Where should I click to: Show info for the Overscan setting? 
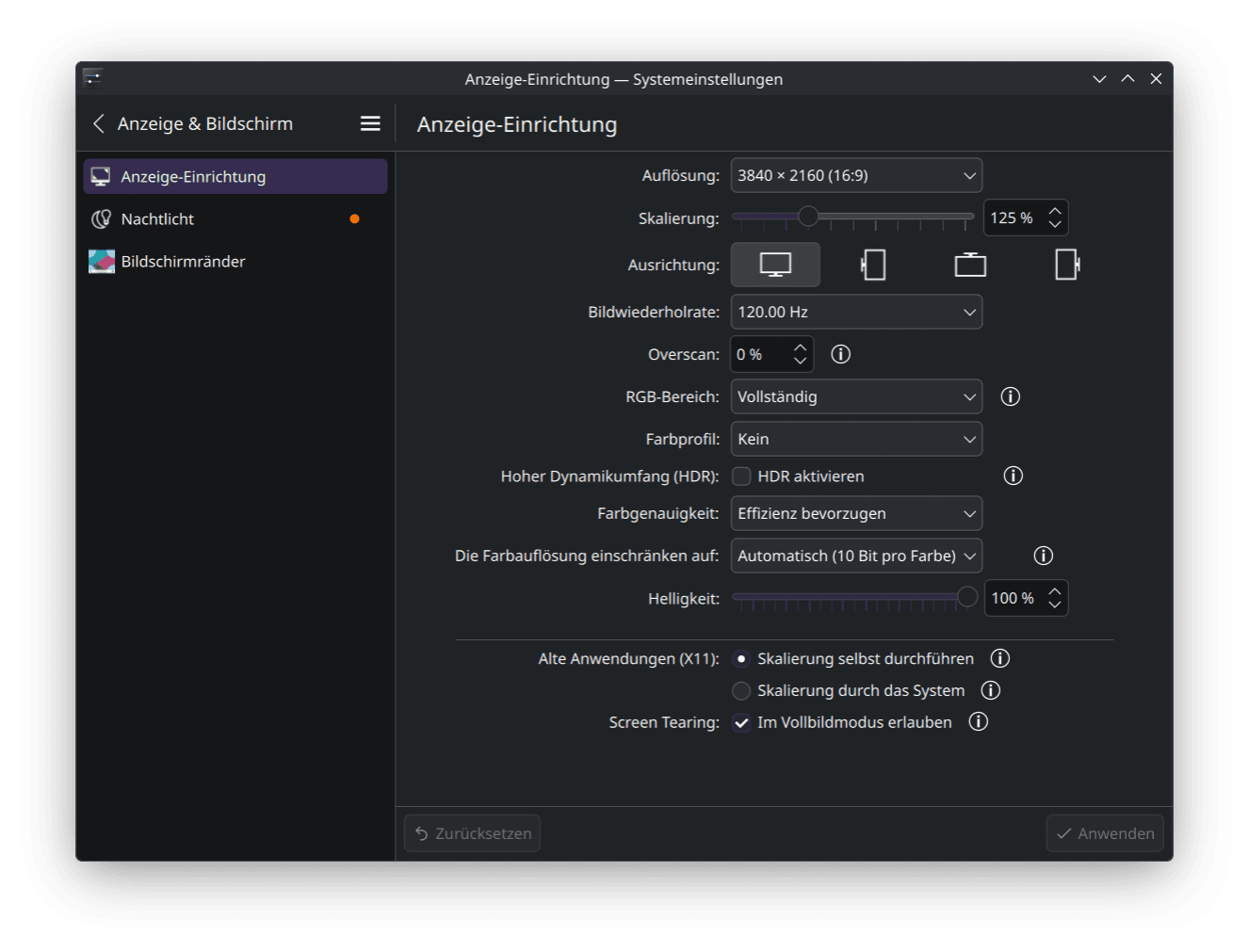(x=841, y=354)
